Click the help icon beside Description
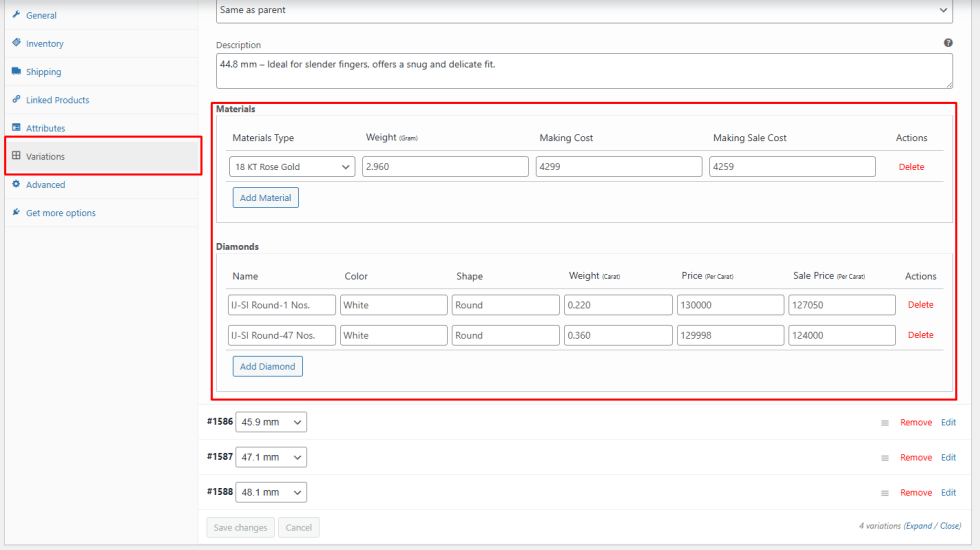The width and height of the screenshot is (980, 550). coord(947,43)
